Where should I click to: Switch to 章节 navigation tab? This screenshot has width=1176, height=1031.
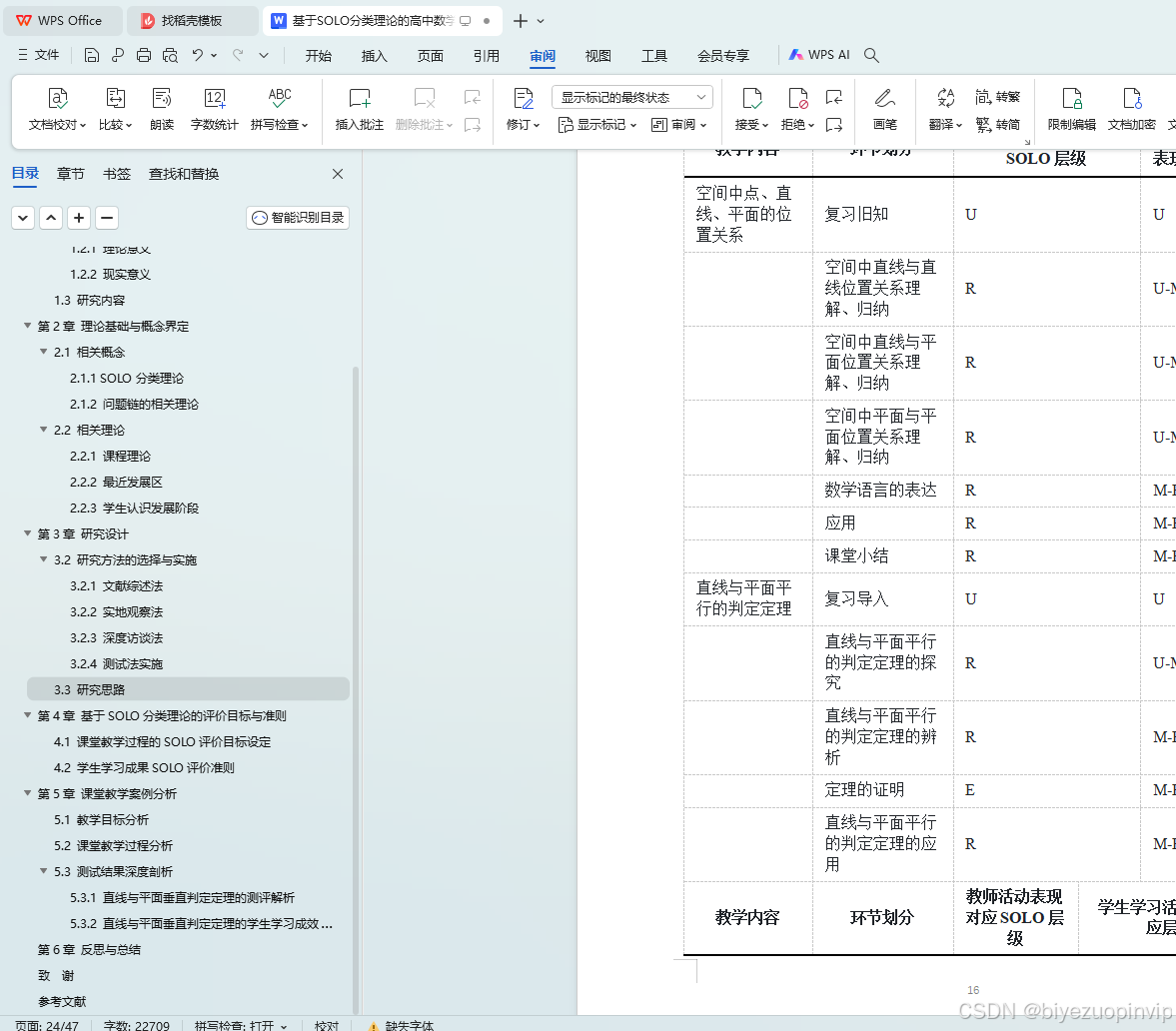click(71, 174)
